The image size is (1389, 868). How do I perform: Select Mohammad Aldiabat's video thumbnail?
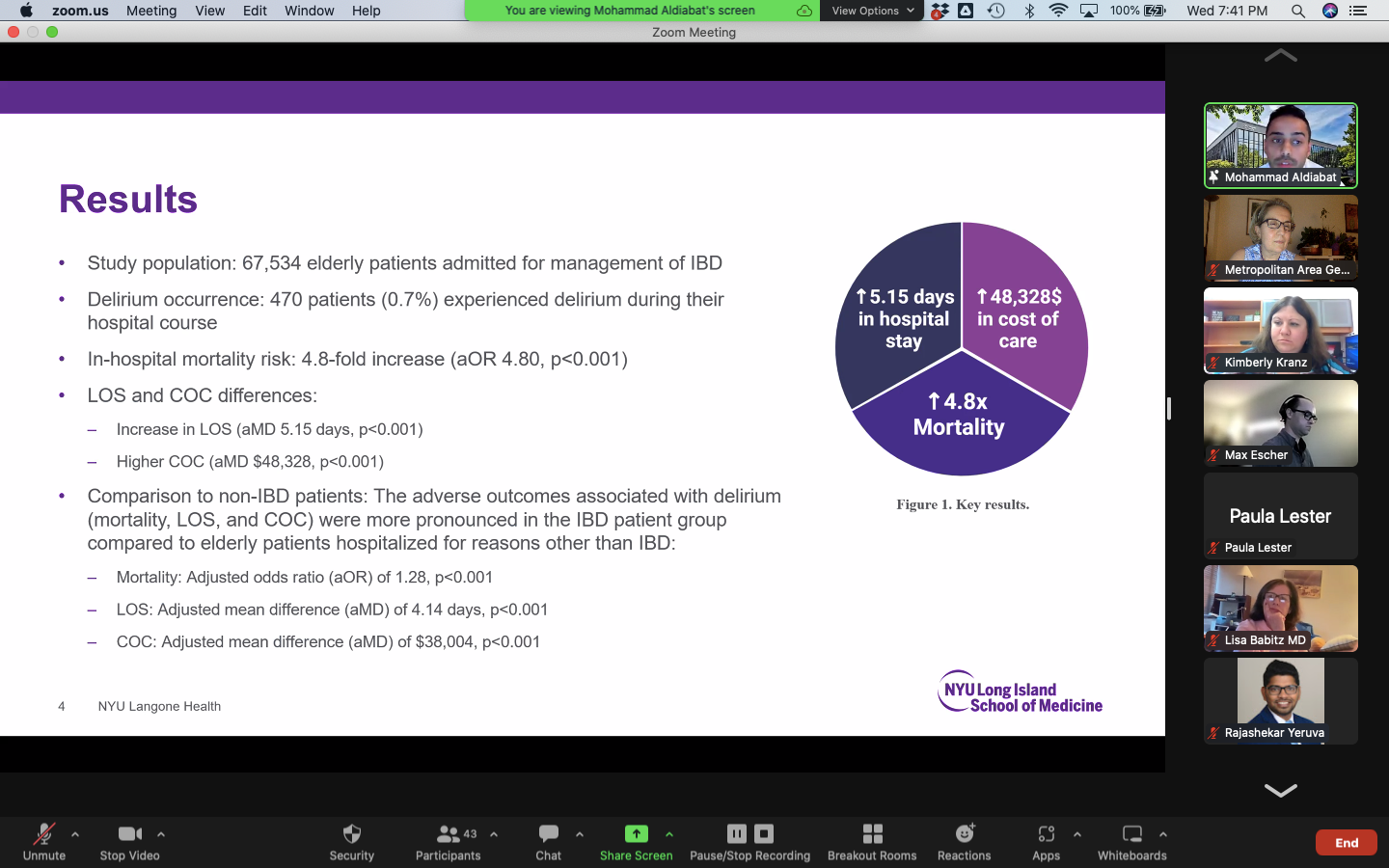click(1281, 146)
